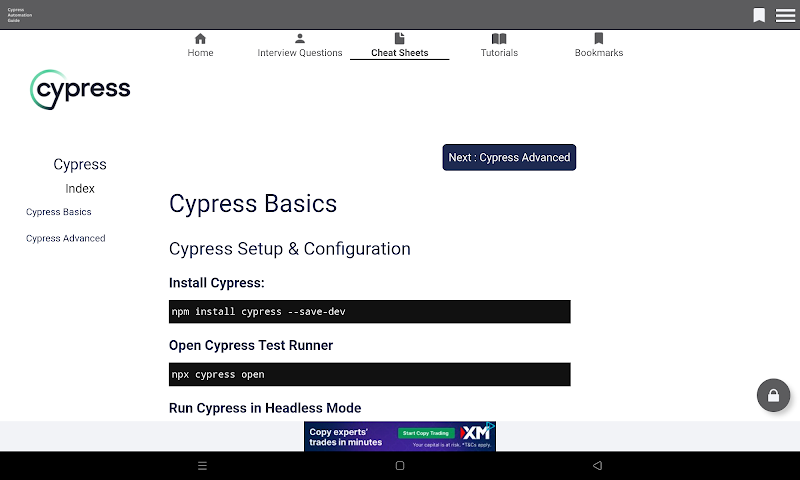The image size is (800, 480).
Task: Tap the Tutorials open book icon
Action: (499, 38)
